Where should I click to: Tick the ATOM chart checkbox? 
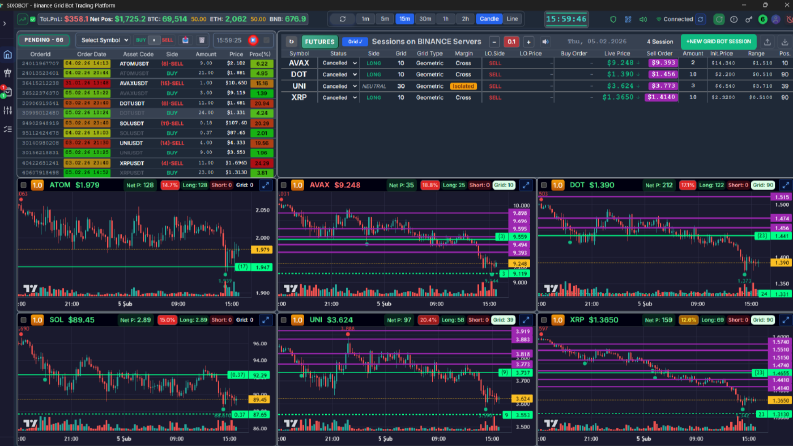point(24,185)
